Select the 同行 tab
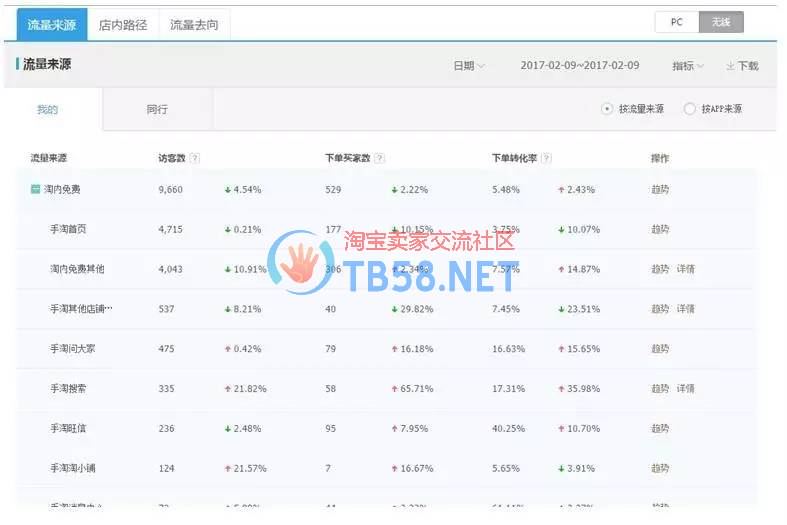Viewport: 787px width, 525px height. (157, 109)
